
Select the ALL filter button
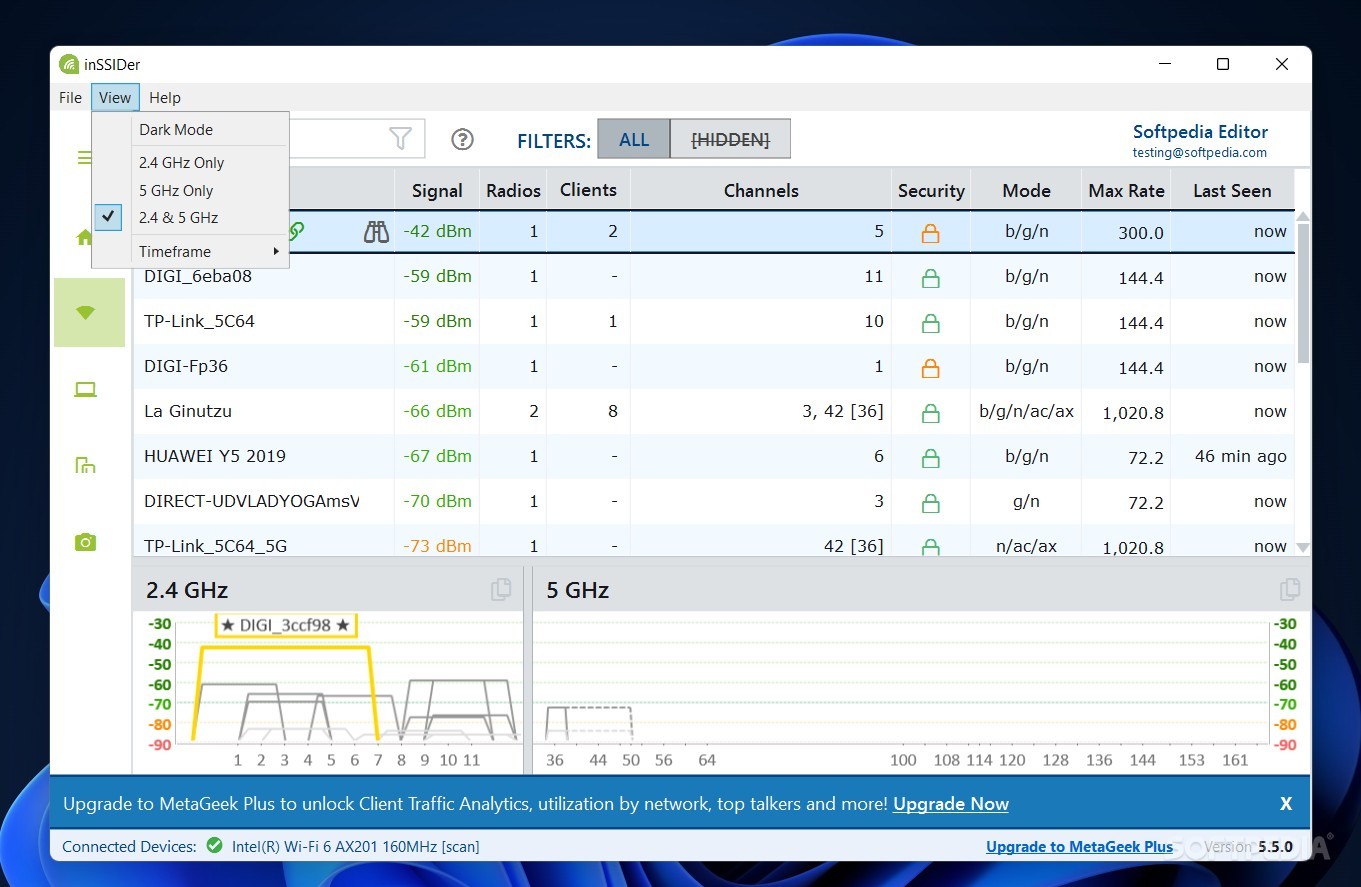[x=634, y=140]
